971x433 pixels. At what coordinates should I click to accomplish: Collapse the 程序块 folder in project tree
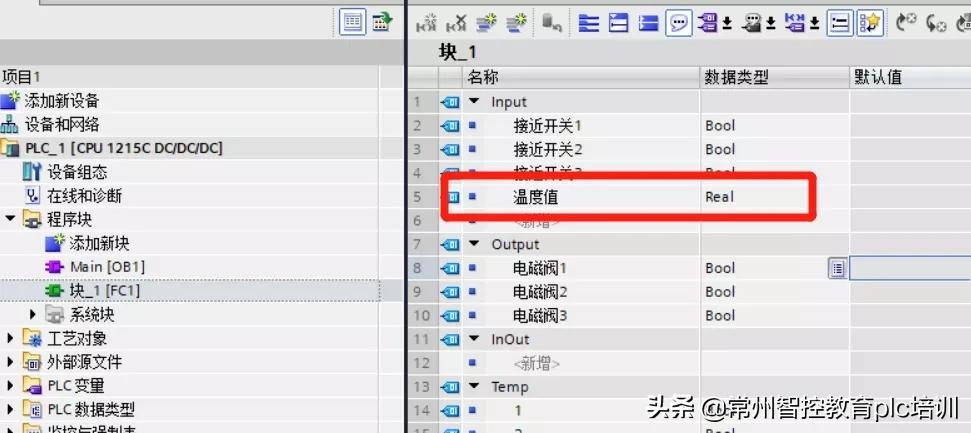(11, 220)
